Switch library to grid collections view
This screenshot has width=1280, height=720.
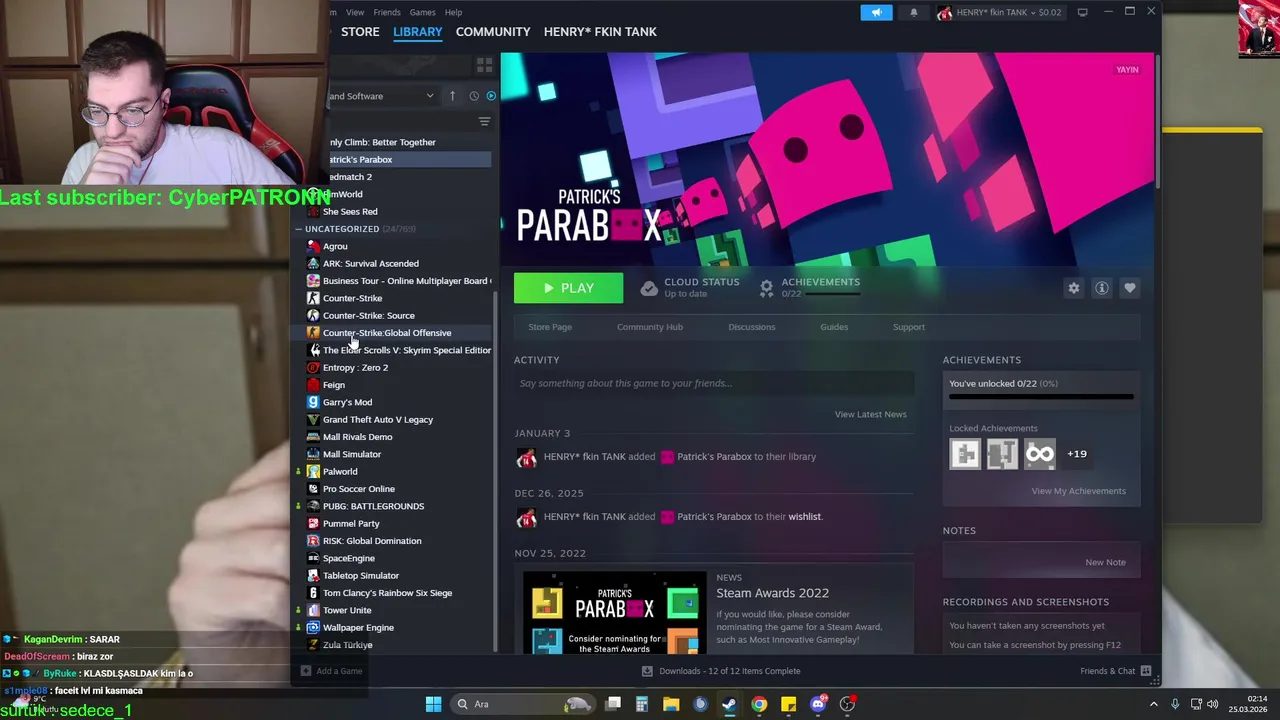[x=485, y=65]
